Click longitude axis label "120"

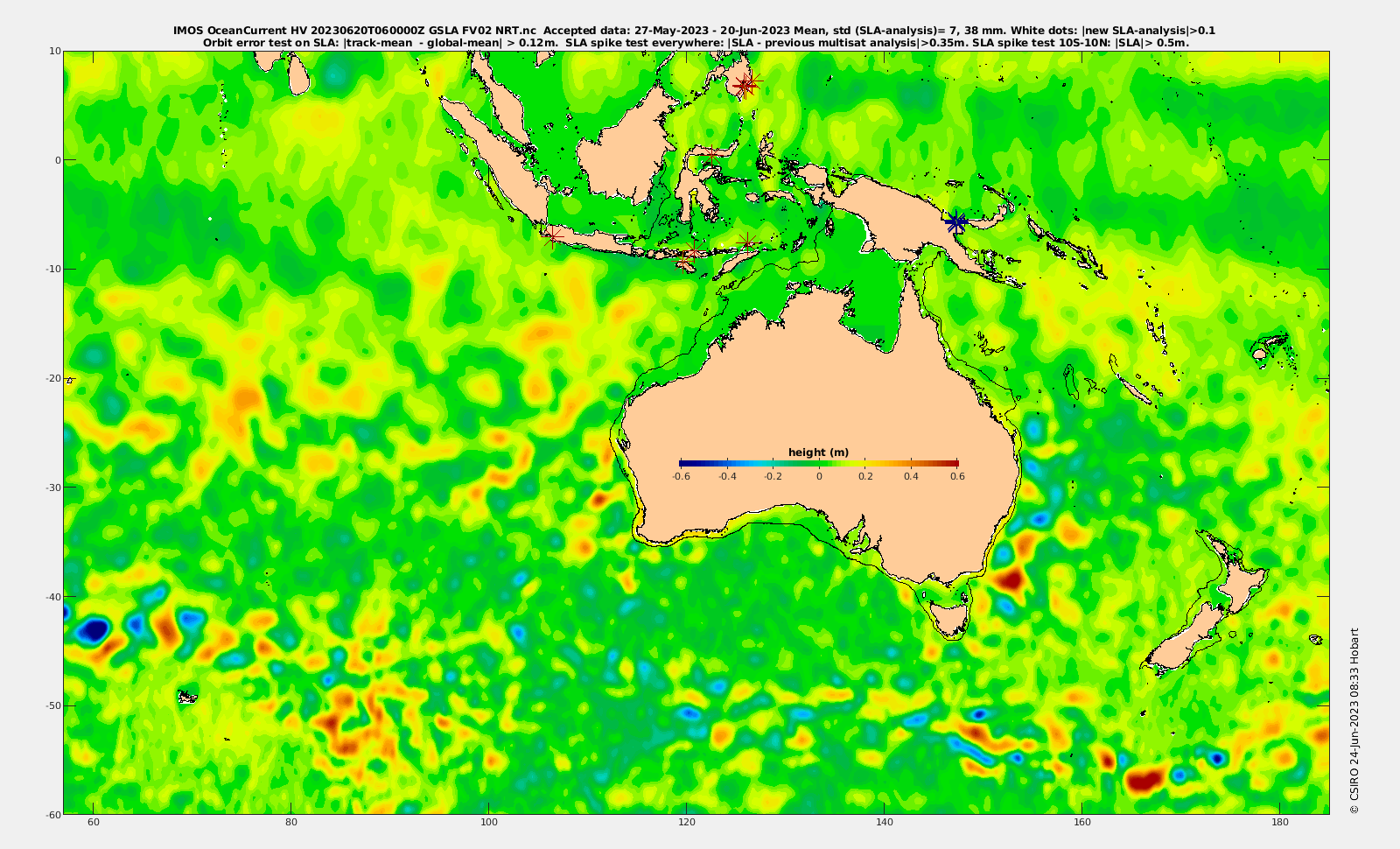(687, 822)
